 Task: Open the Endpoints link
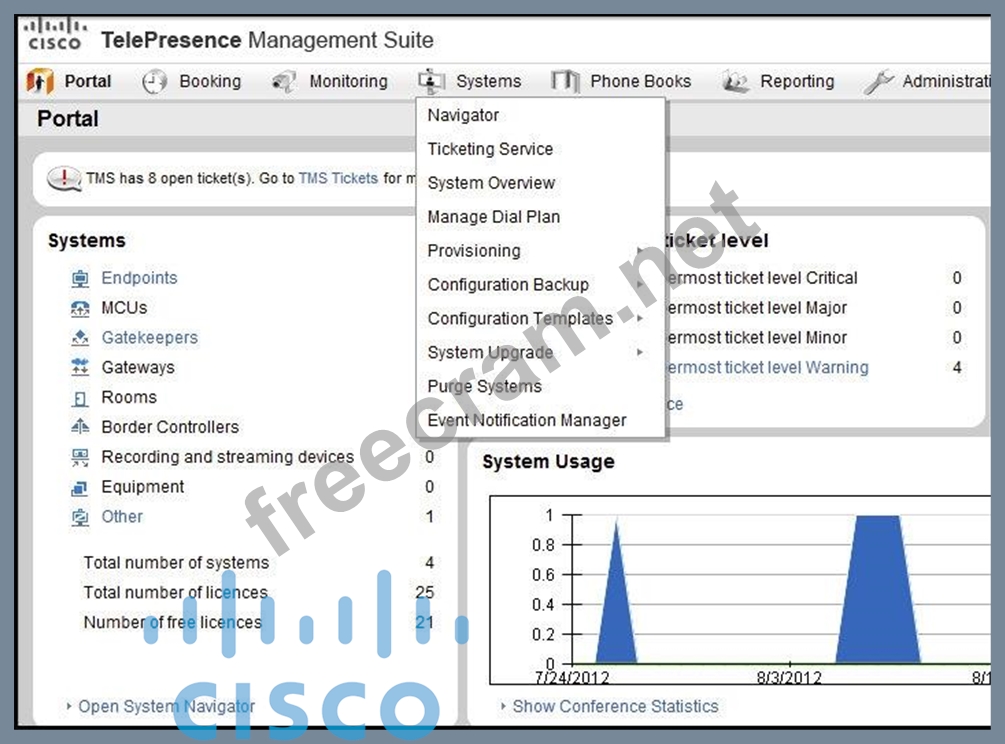[x=139, y=278]
